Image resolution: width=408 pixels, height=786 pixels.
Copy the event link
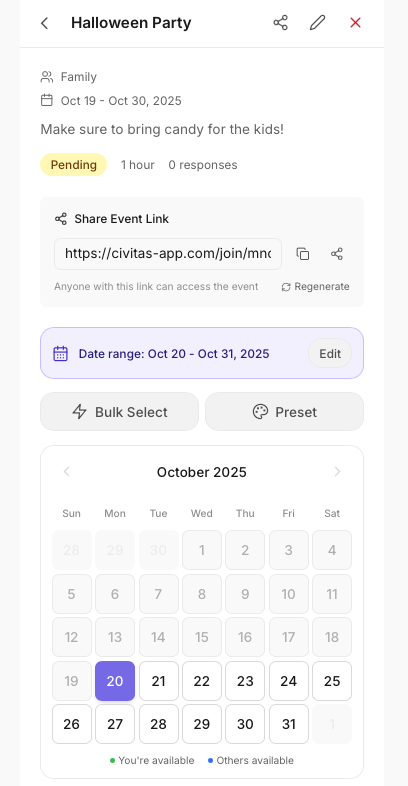(303, 254)
